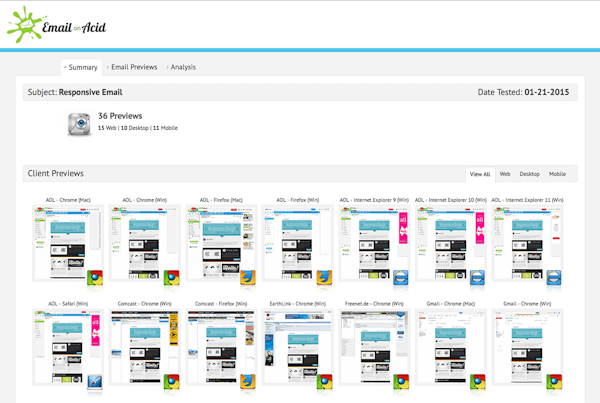Screen dimensions: 600x403
Task: Open the Email Previews tab
Action: pos(133,67)
